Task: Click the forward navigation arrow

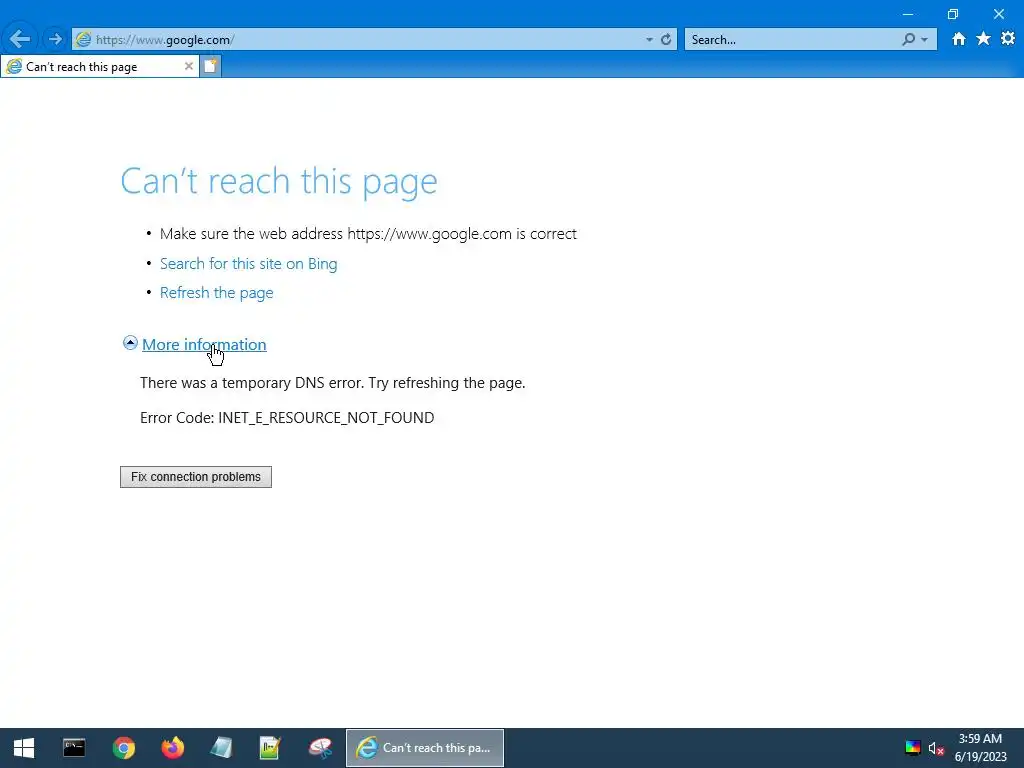Action: 56,39
